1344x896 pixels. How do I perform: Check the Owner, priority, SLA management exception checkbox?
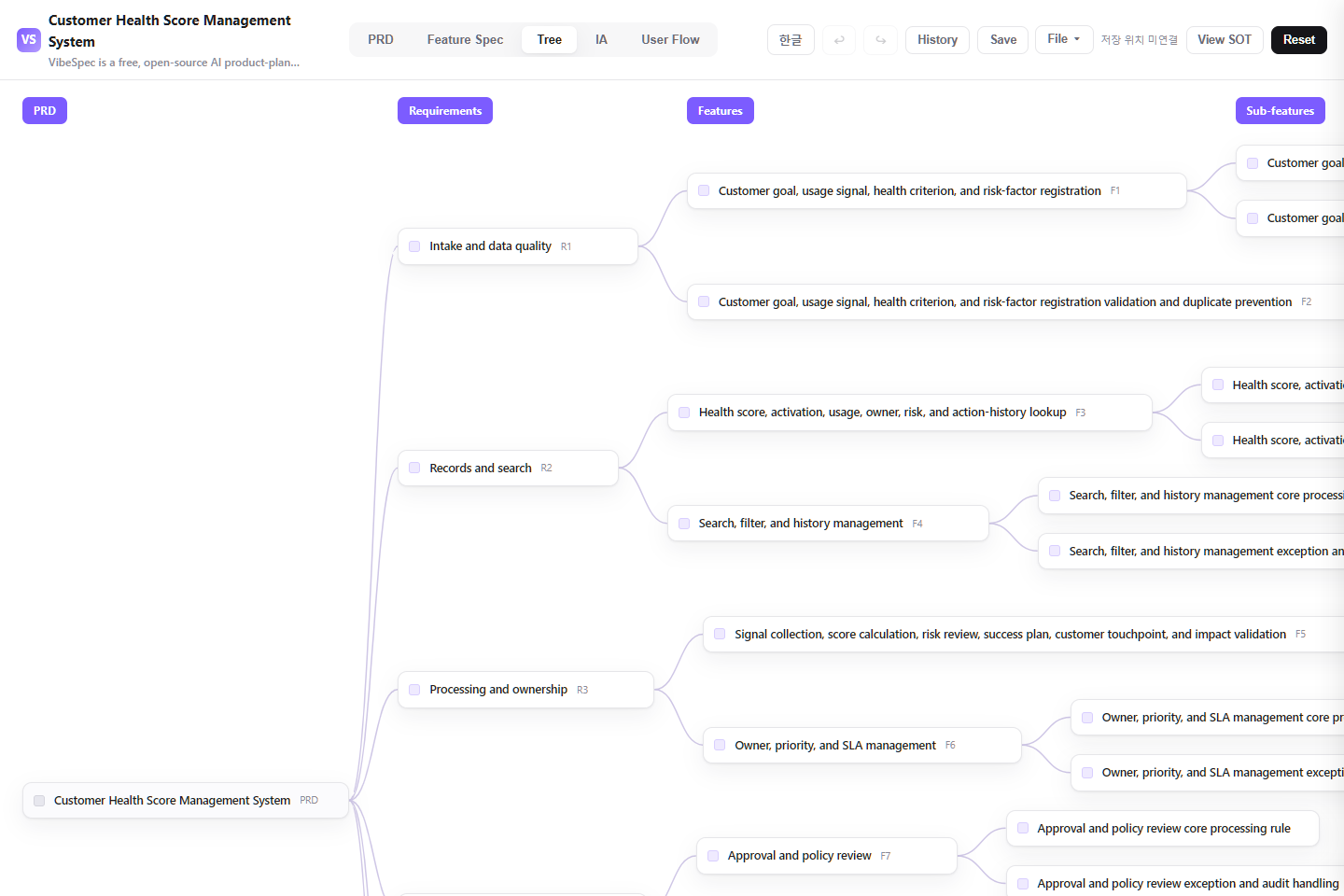click(1087, 773)
